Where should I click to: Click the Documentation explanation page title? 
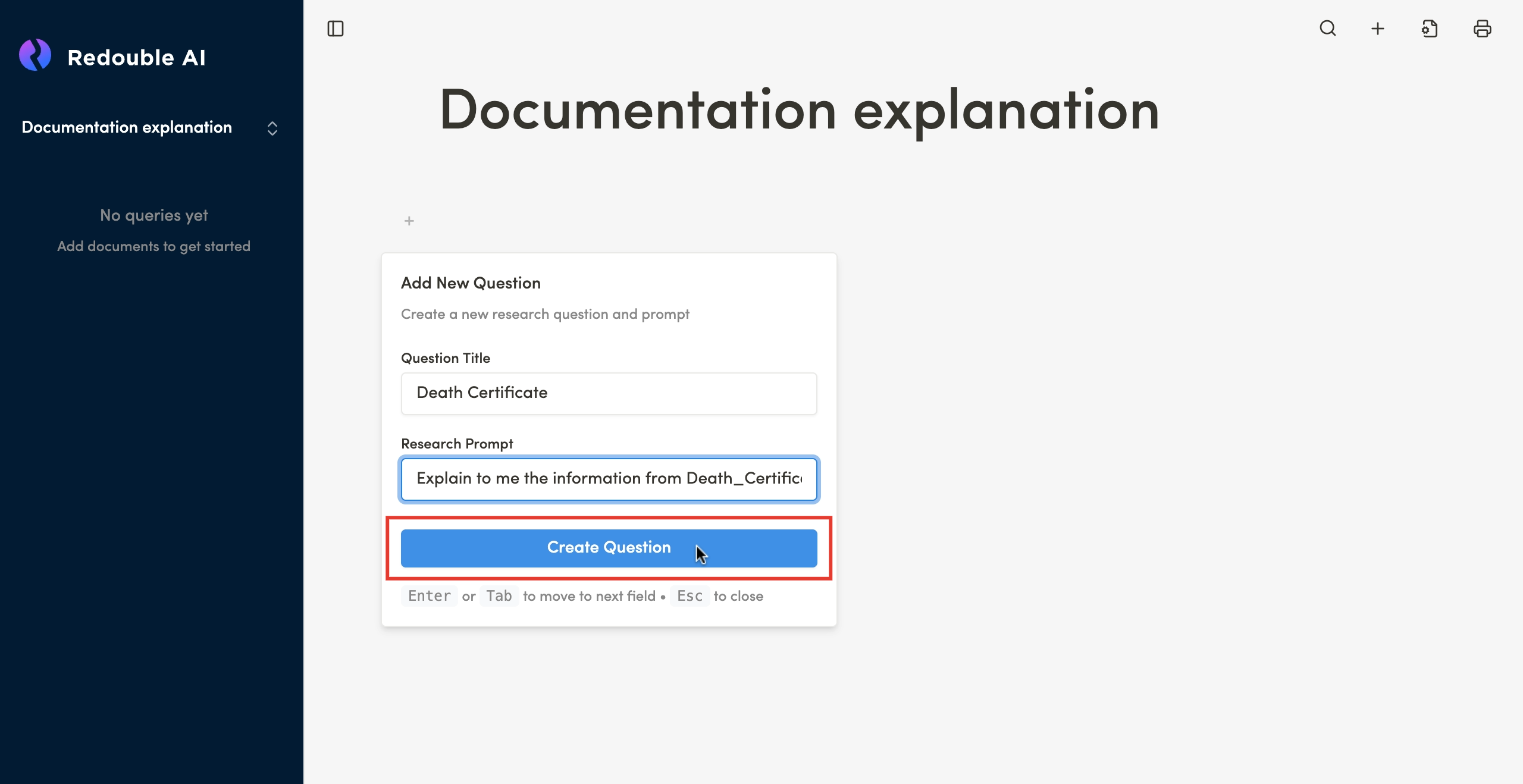(x=799, y=111)
